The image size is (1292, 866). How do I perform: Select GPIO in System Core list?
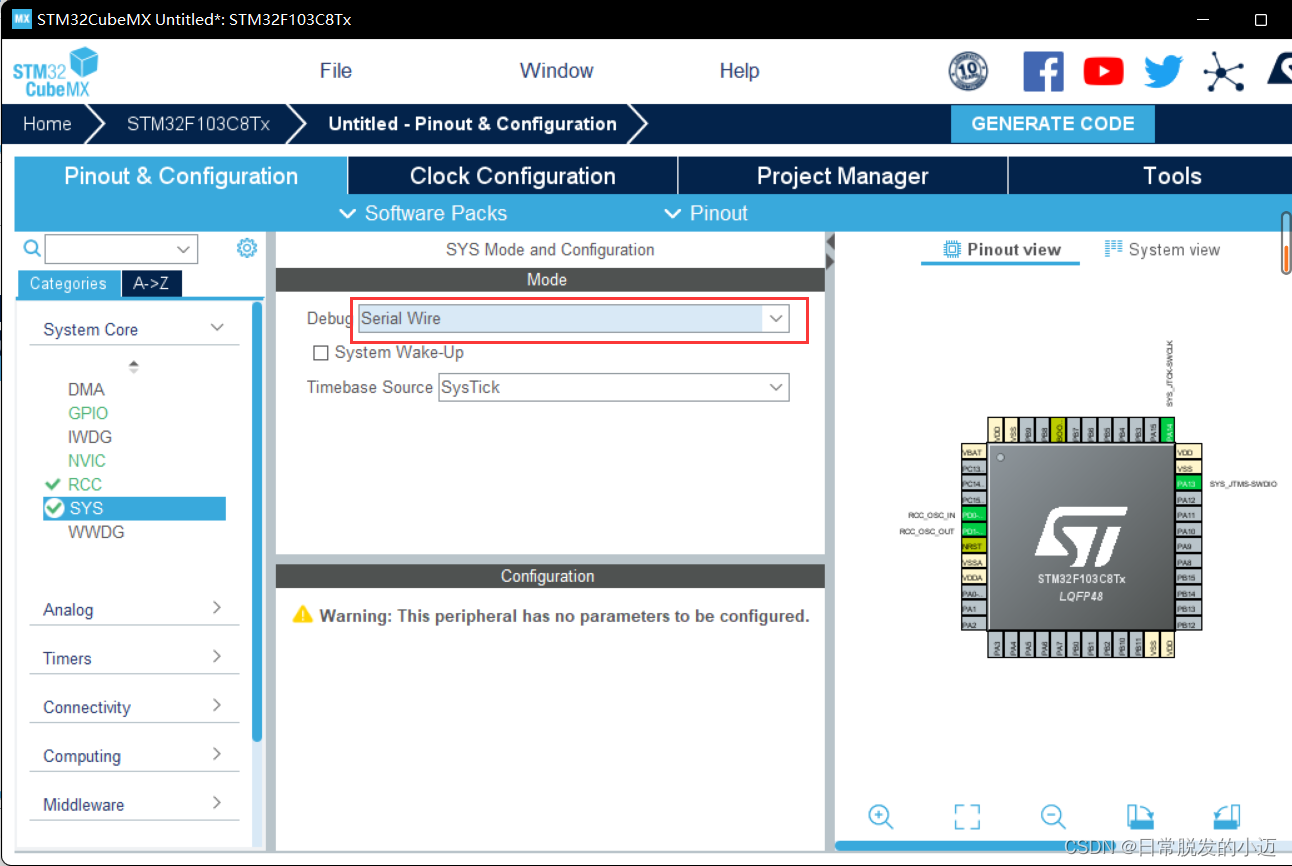click(88, 413)
